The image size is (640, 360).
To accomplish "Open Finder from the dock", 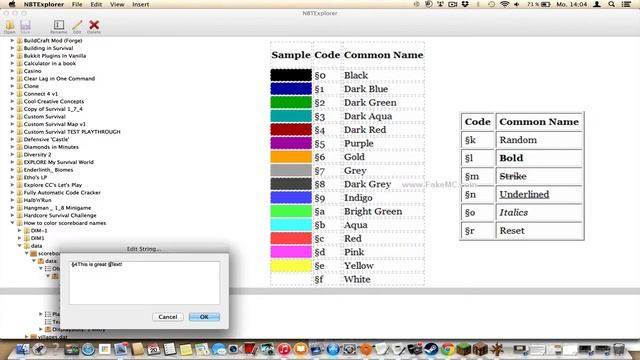I will pyautogui.click(x=22, y=349).
